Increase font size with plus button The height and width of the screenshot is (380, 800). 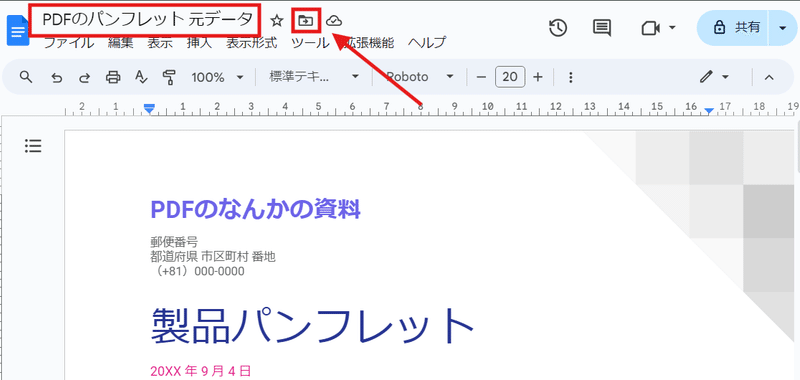point(537,78)
